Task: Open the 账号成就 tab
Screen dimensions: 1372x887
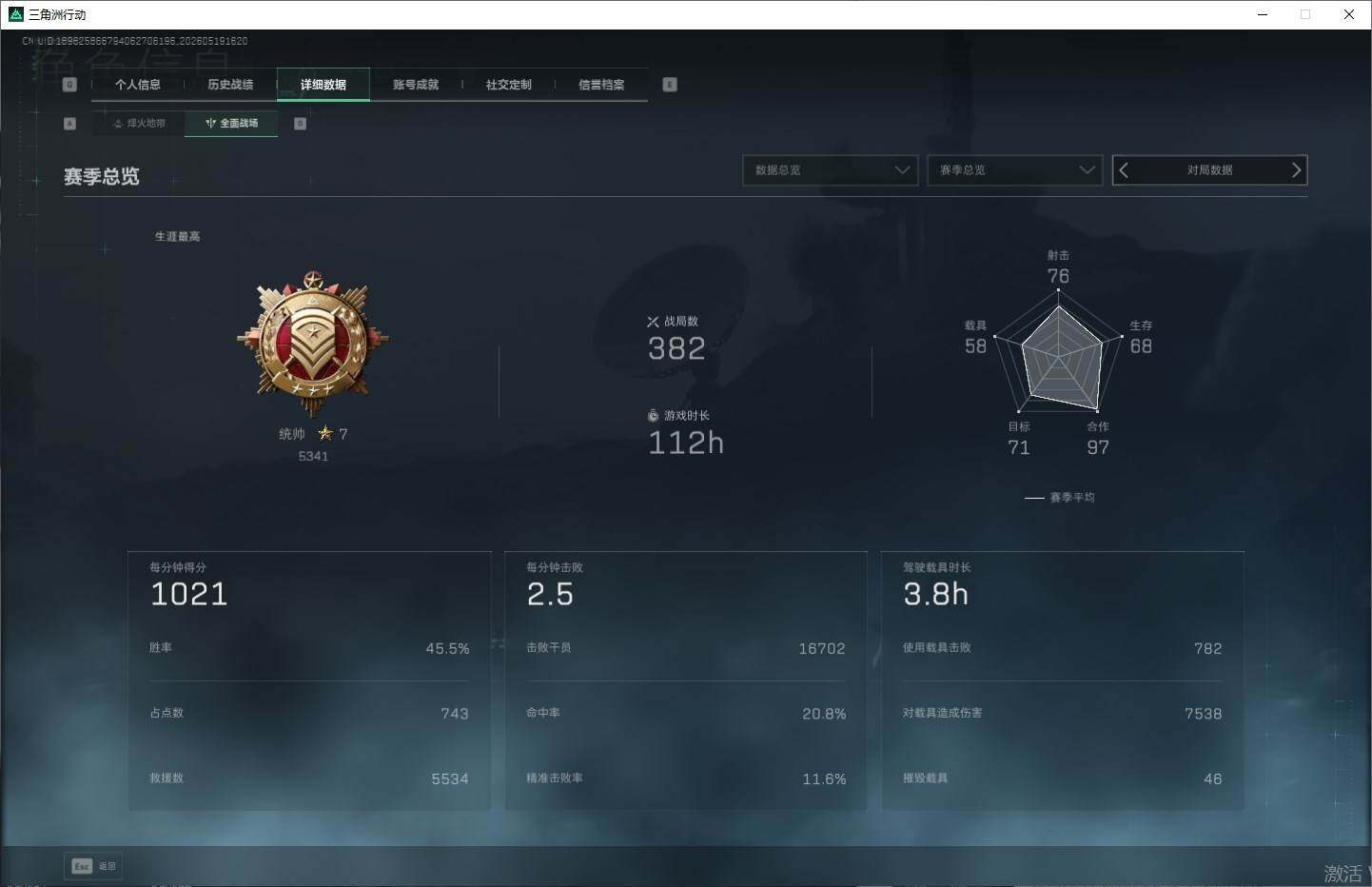Action: click(x=416, y=85)
